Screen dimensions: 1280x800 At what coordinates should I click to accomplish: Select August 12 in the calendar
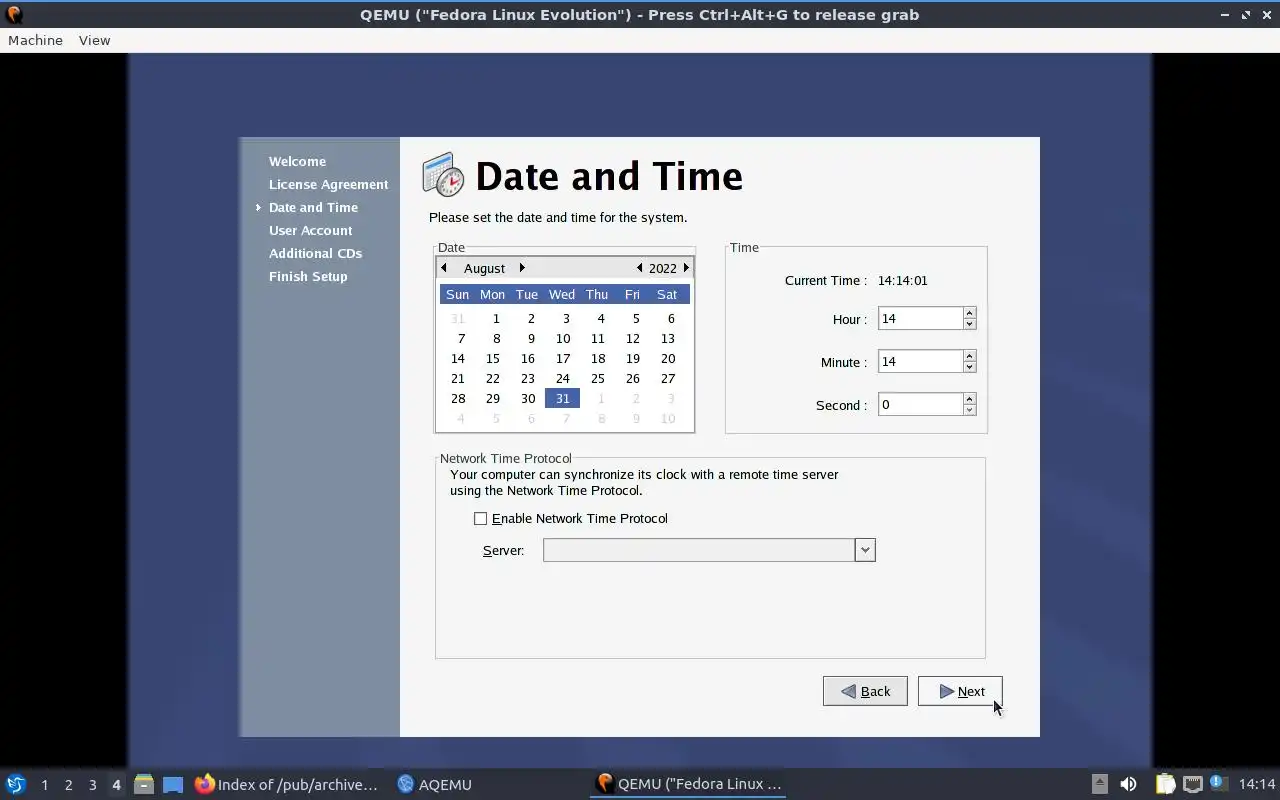(632, 338)
